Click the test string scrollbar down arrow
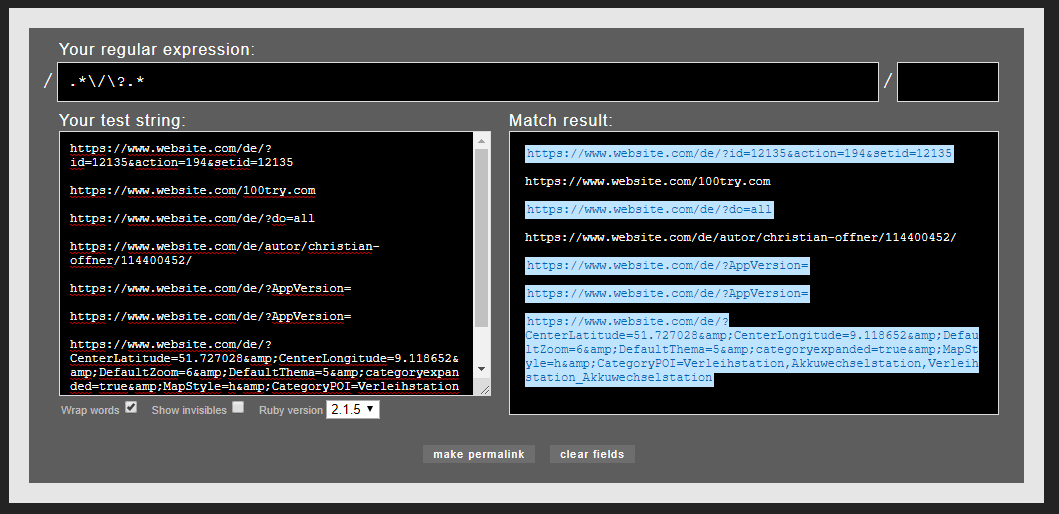The image size is (1059, 514). point(482,369)
